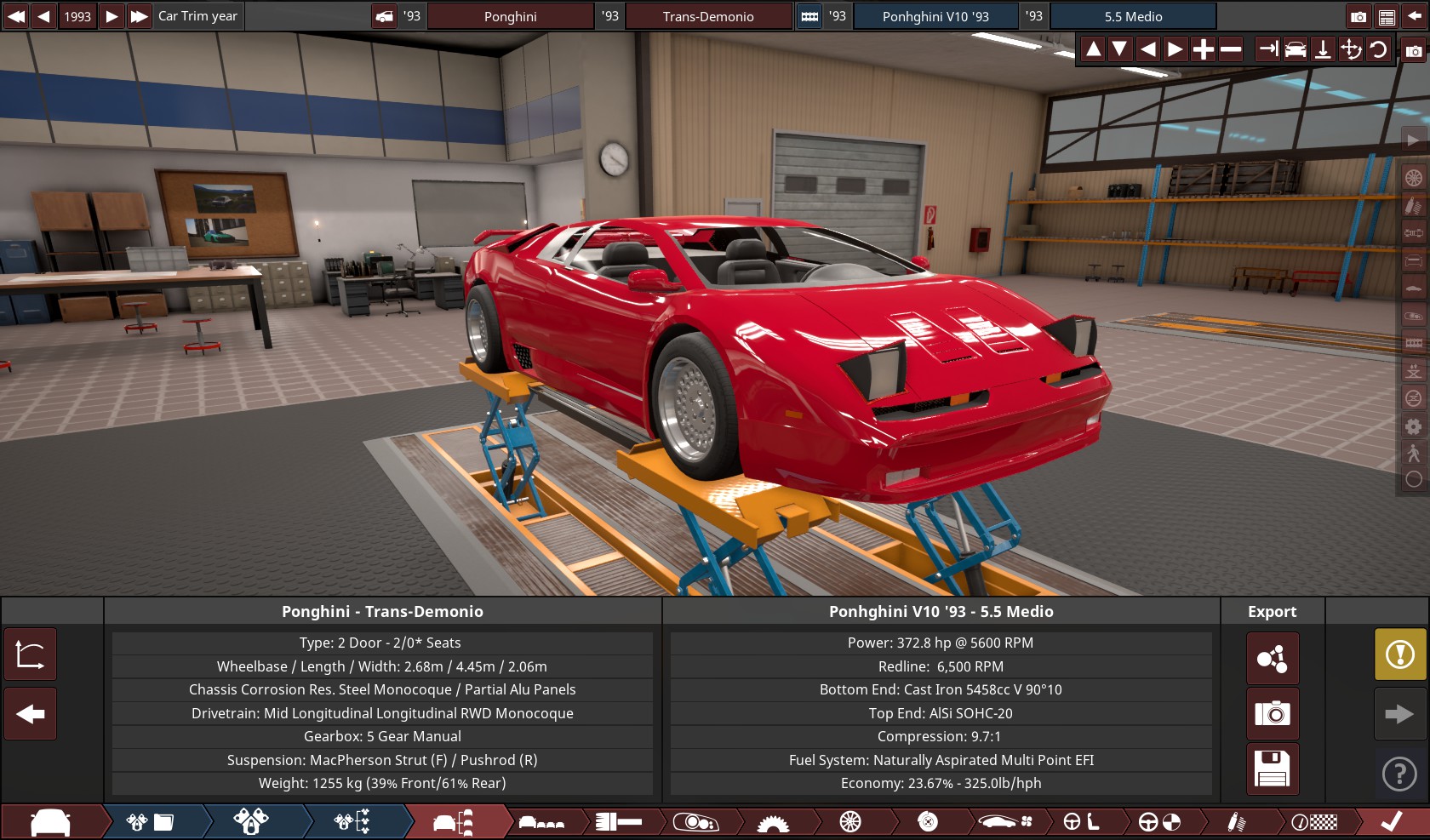Toggle headlight fixtures view in side panel

tap(1414, 316)
